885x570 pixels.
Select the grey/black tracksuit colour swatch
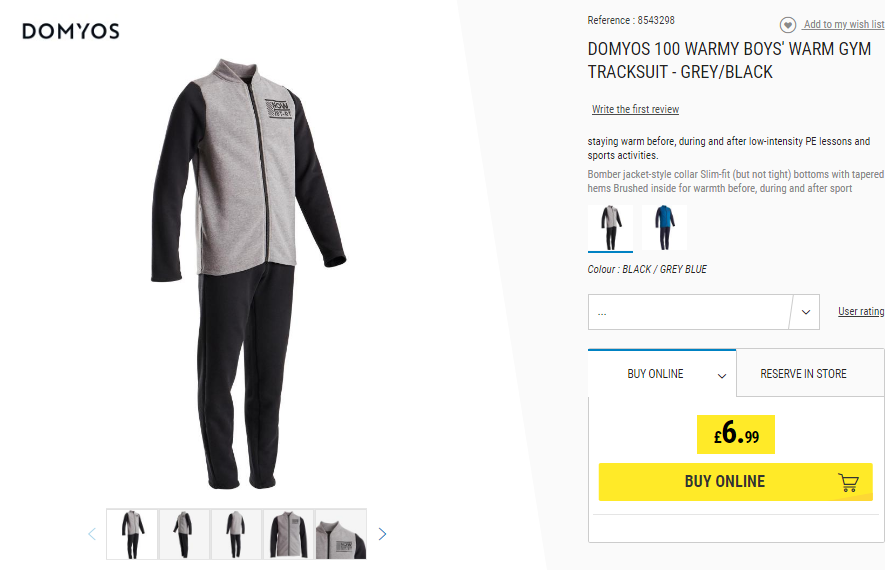(x=610, y=228)
